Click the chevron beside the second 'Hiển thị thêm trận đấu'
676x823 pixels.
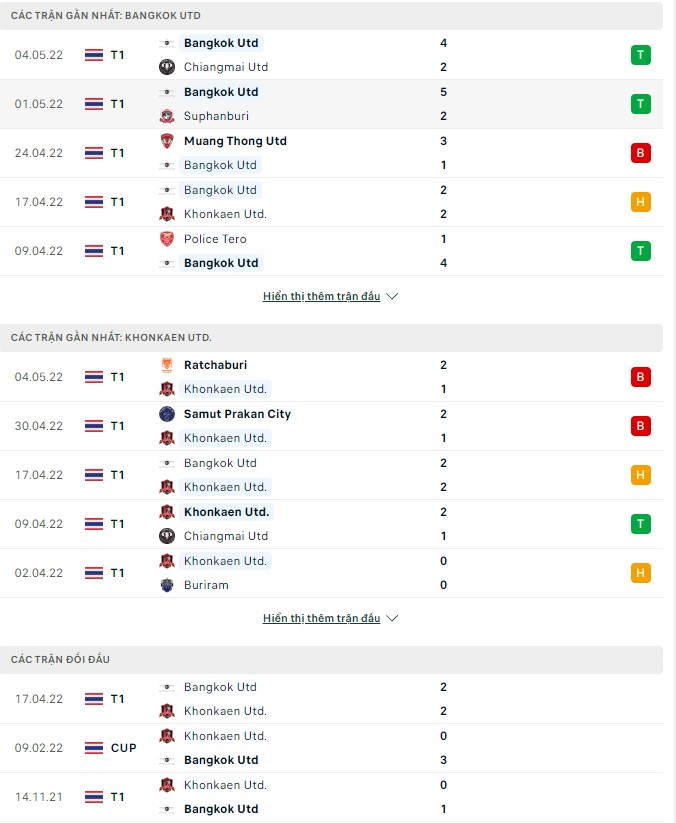(x=393, y=617)
